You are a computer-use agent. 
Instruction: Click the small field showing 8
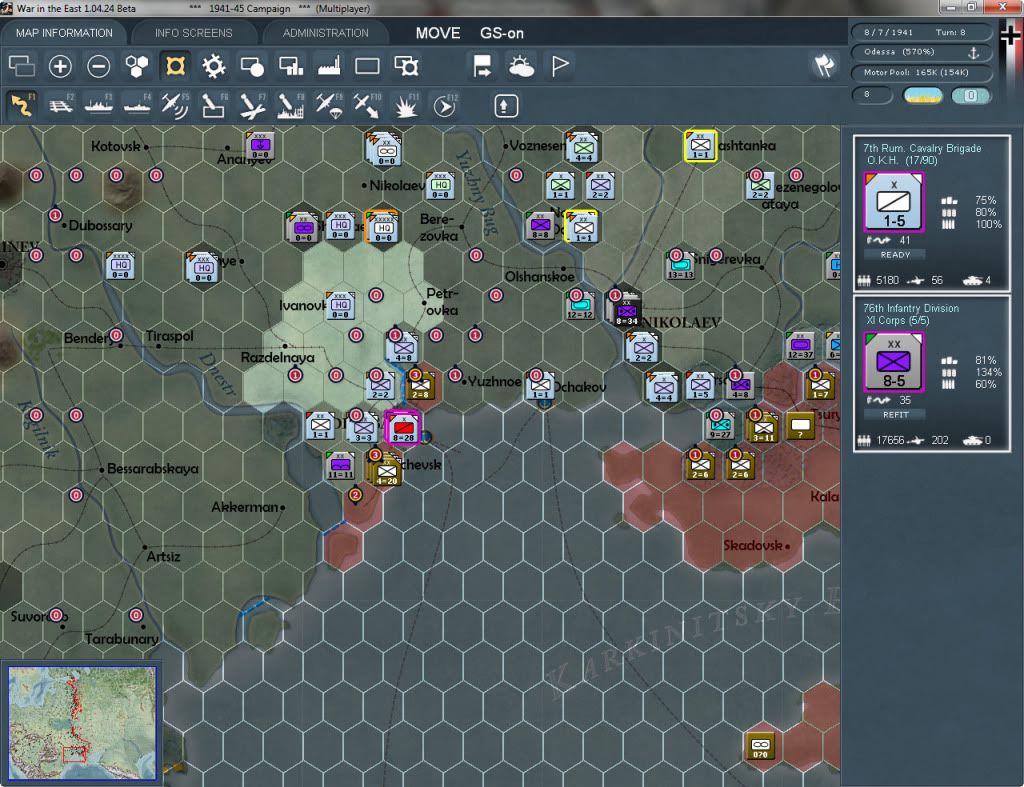point(872,95)
